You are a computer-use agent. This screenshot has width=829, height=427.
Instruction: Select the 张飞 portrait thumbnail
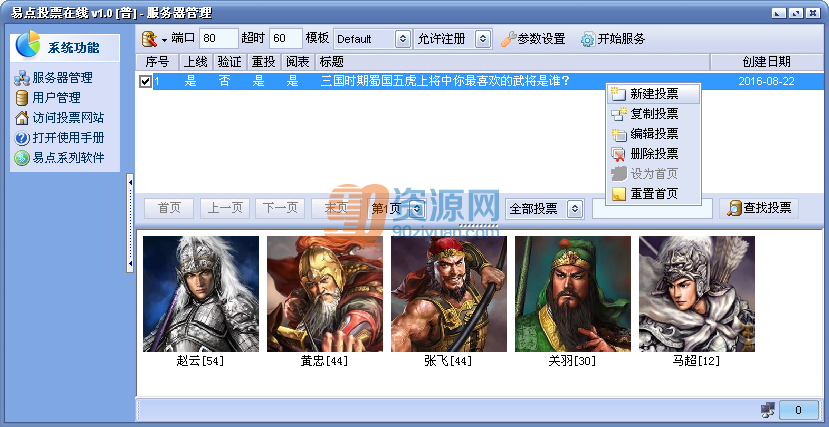[x=449, y=294]
